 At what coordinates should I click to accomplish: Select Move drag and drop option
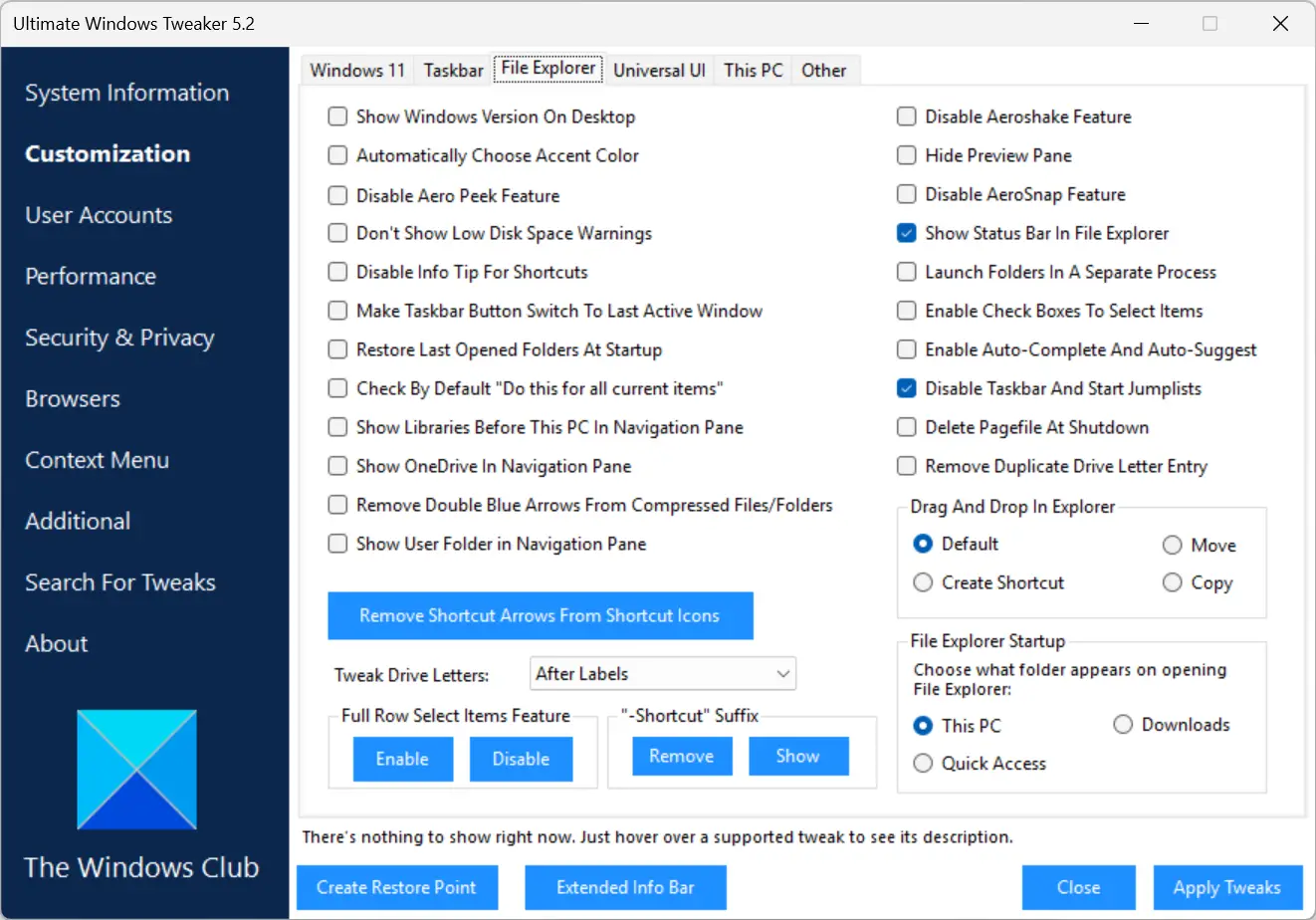tap(1173, 545)
